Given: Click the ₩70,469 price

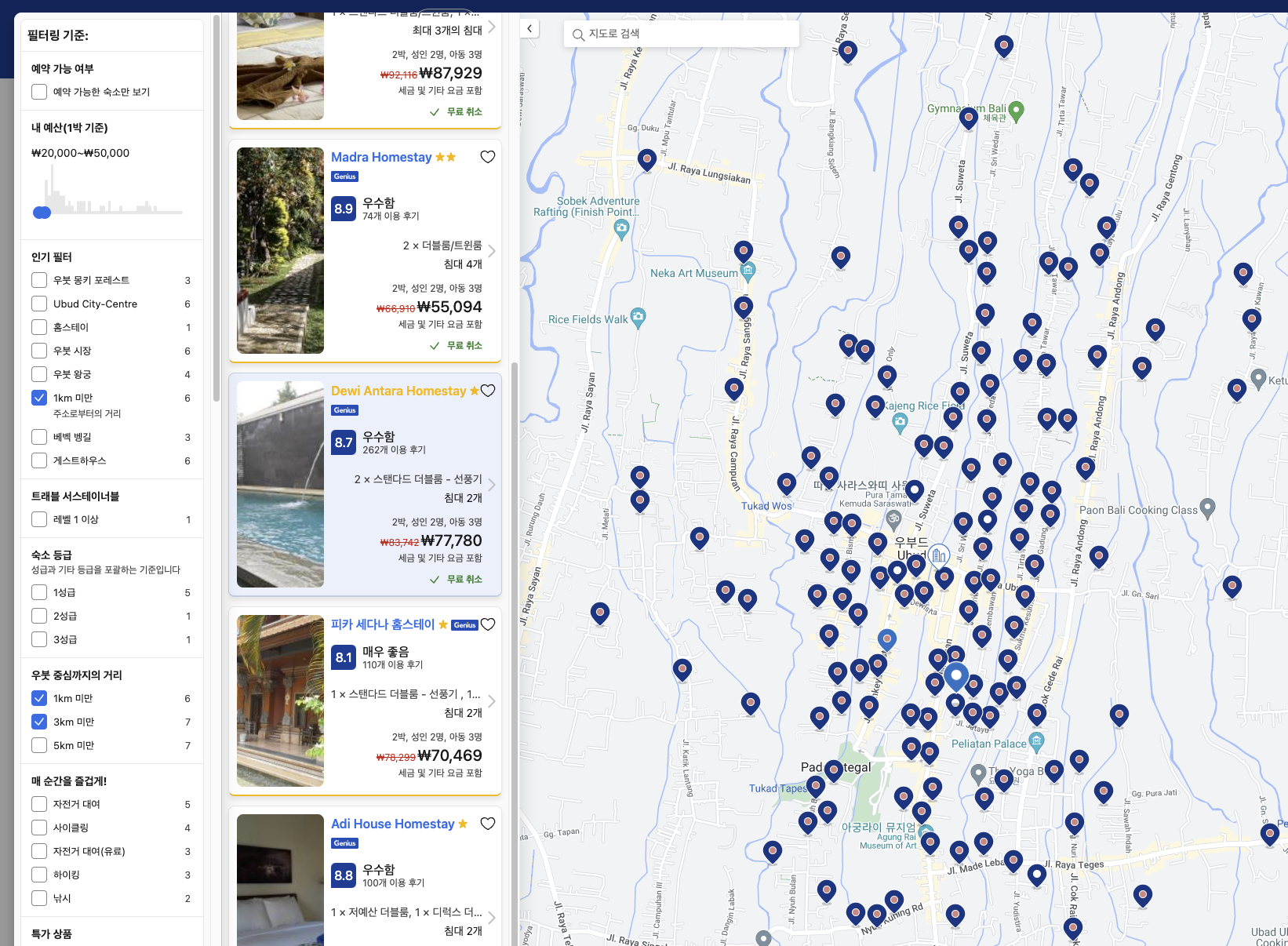Looking at the screenshot, I should (x=450, y=755).
